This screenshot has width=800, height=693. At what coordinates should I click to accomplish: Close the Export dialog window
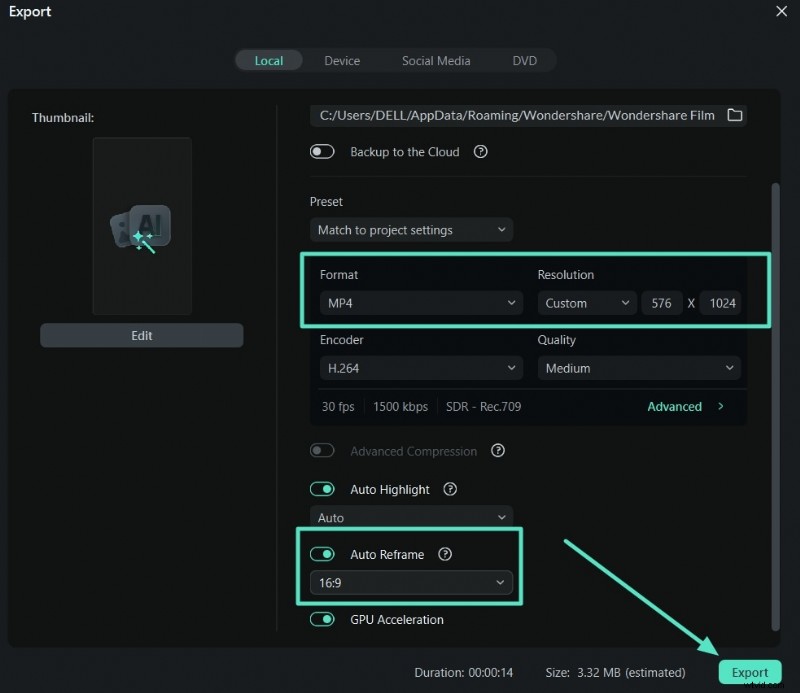[x=781, y=11]
